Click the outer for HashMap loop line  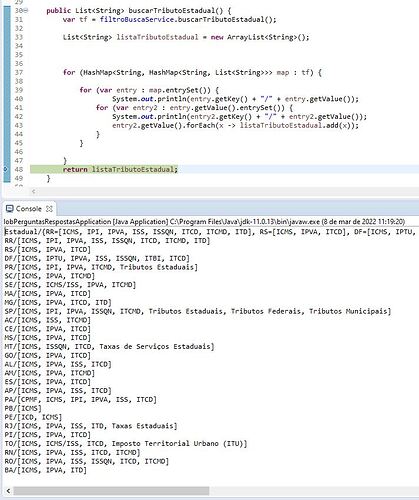192,72
